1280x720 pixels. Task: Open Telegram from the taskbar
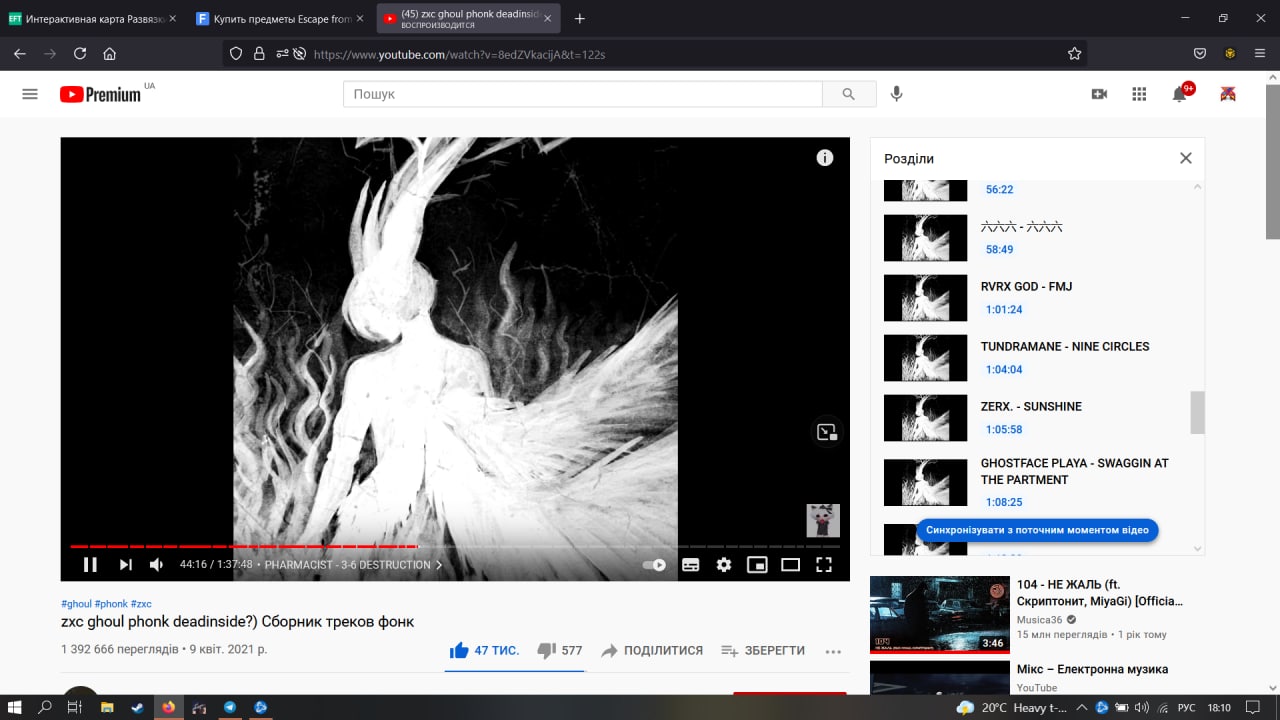pos(230,707)
